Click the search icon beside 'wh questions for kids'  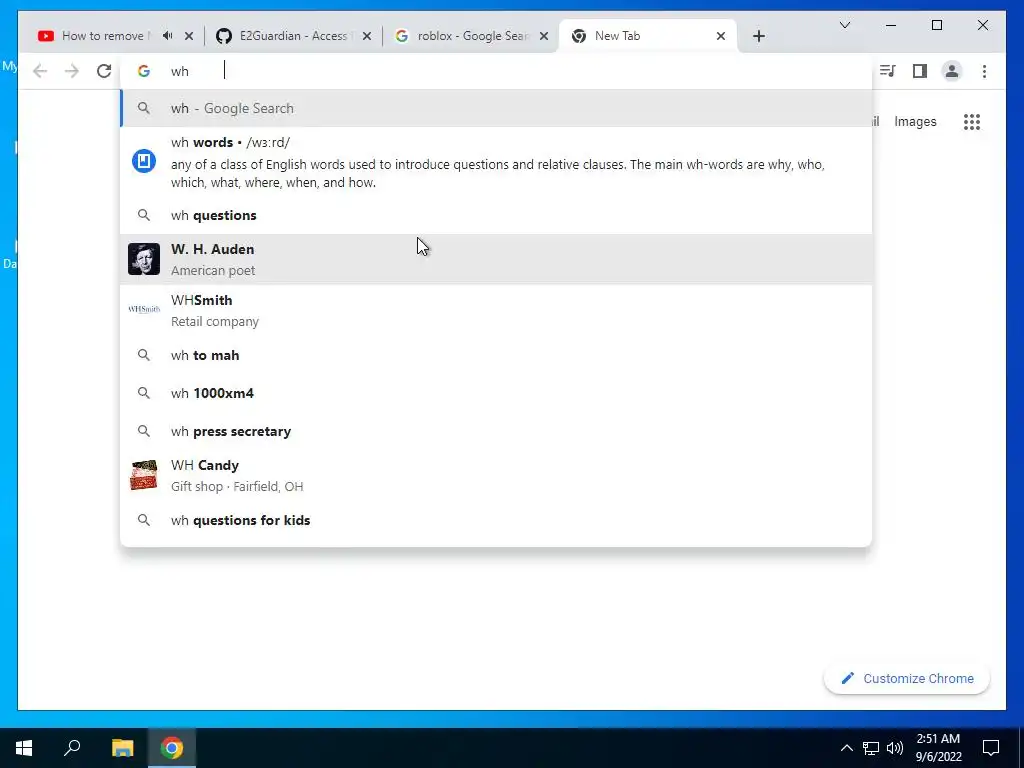coord(144,520)
